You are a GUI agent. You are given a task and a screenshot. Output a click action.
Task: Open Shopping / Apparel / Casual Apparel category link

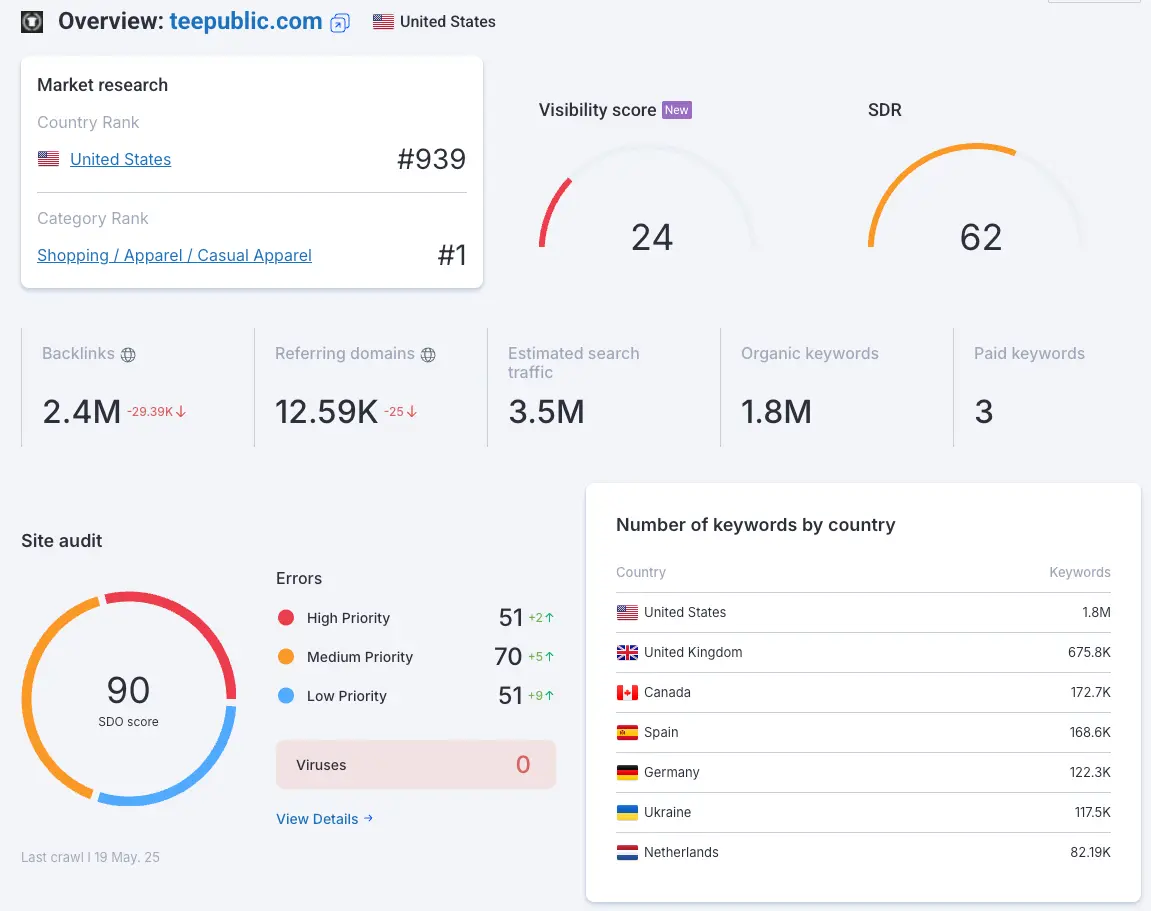174,255
